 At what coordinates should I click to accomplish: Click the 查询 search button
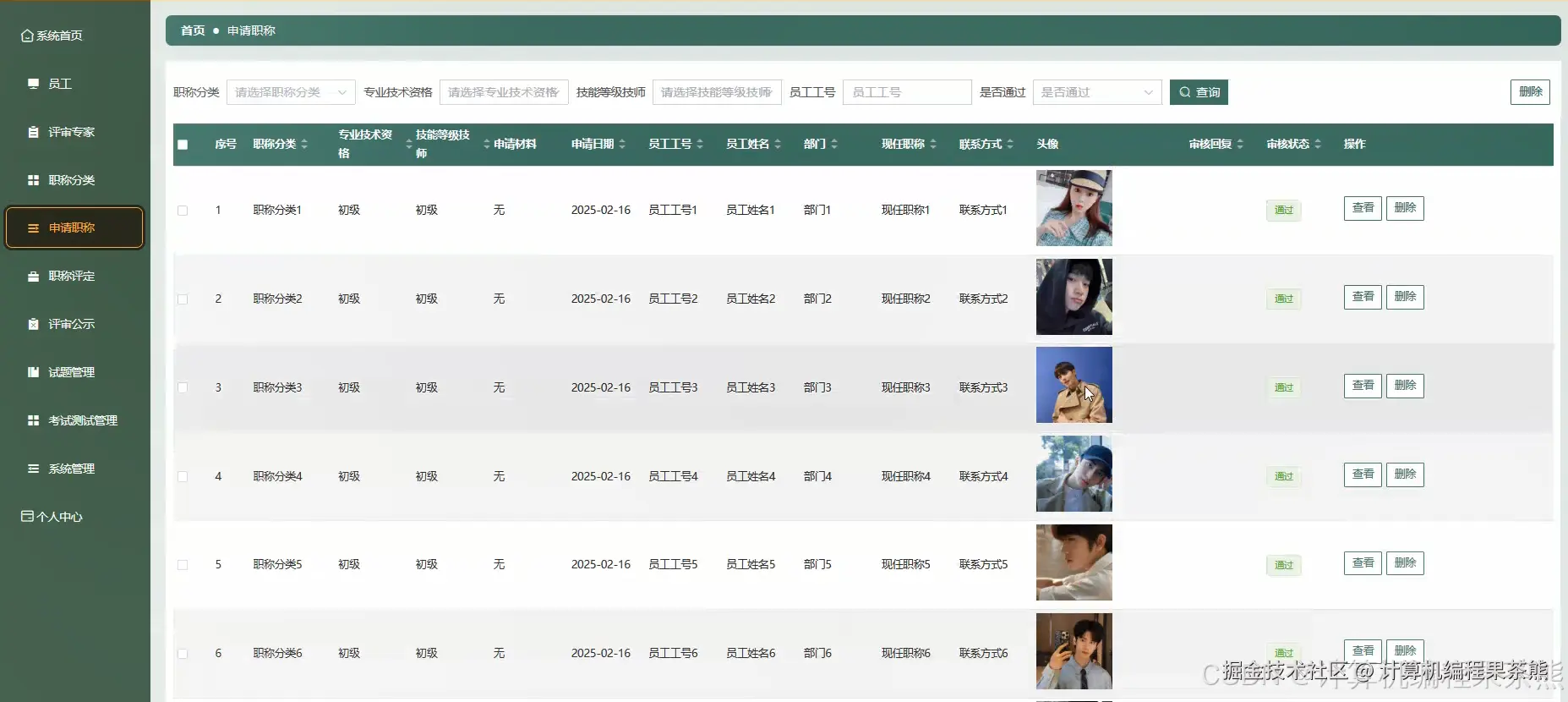tap(1199, 92)
